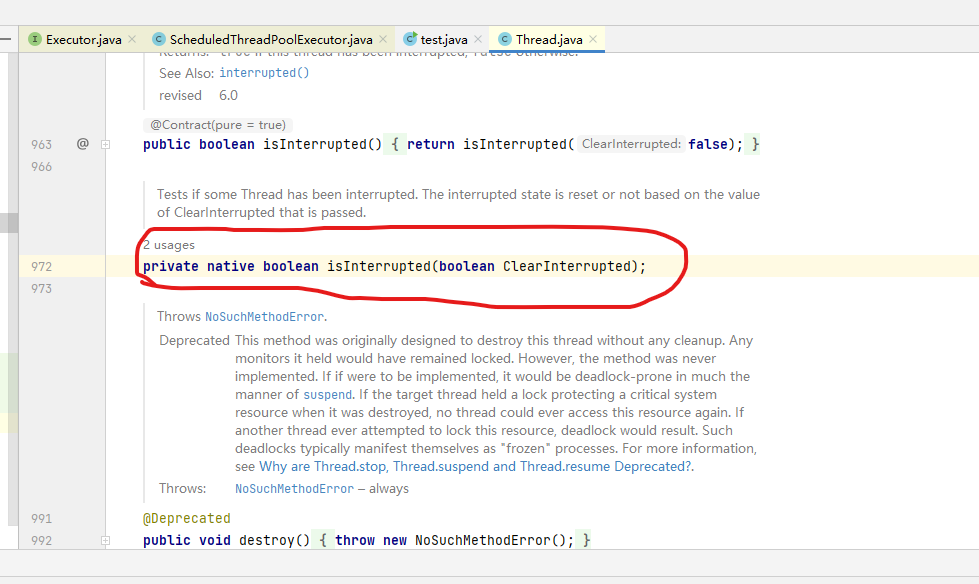The image size is (979, 584).
Task: Open the interrupted() See Also link
Action: [264, 72]
